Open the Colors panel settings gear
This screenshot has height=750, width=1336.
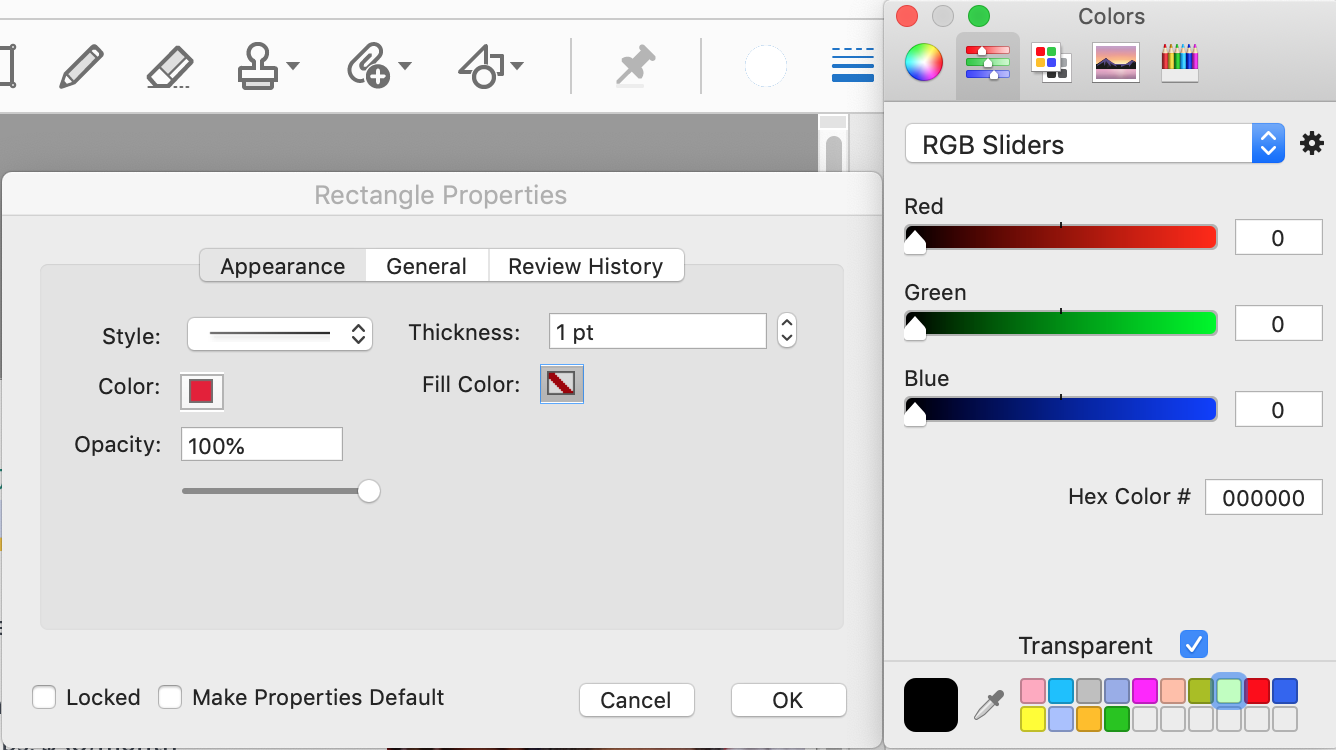pos(1312,143)
